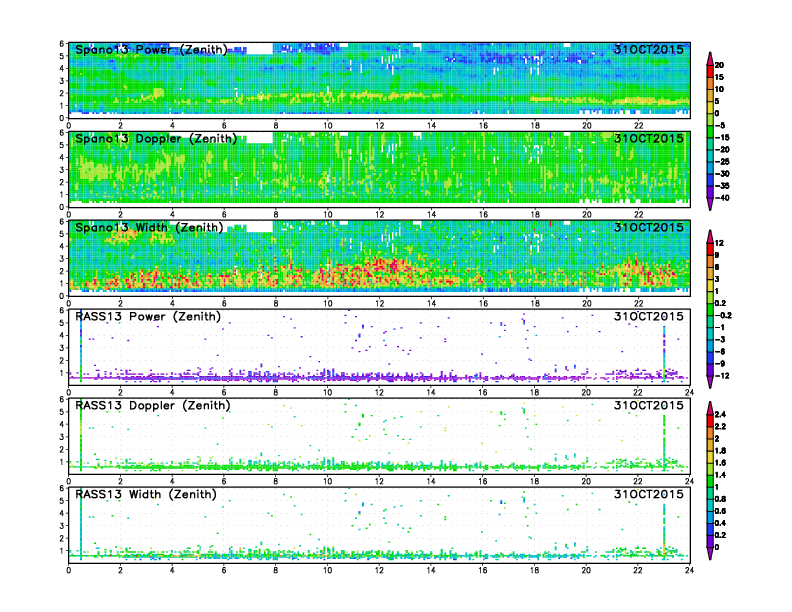Image resolution: width=792 pixels, height=612 pixels.
Task: Click the "2.2" label on the bottom colorbar
Action: [x=721, y=427]
